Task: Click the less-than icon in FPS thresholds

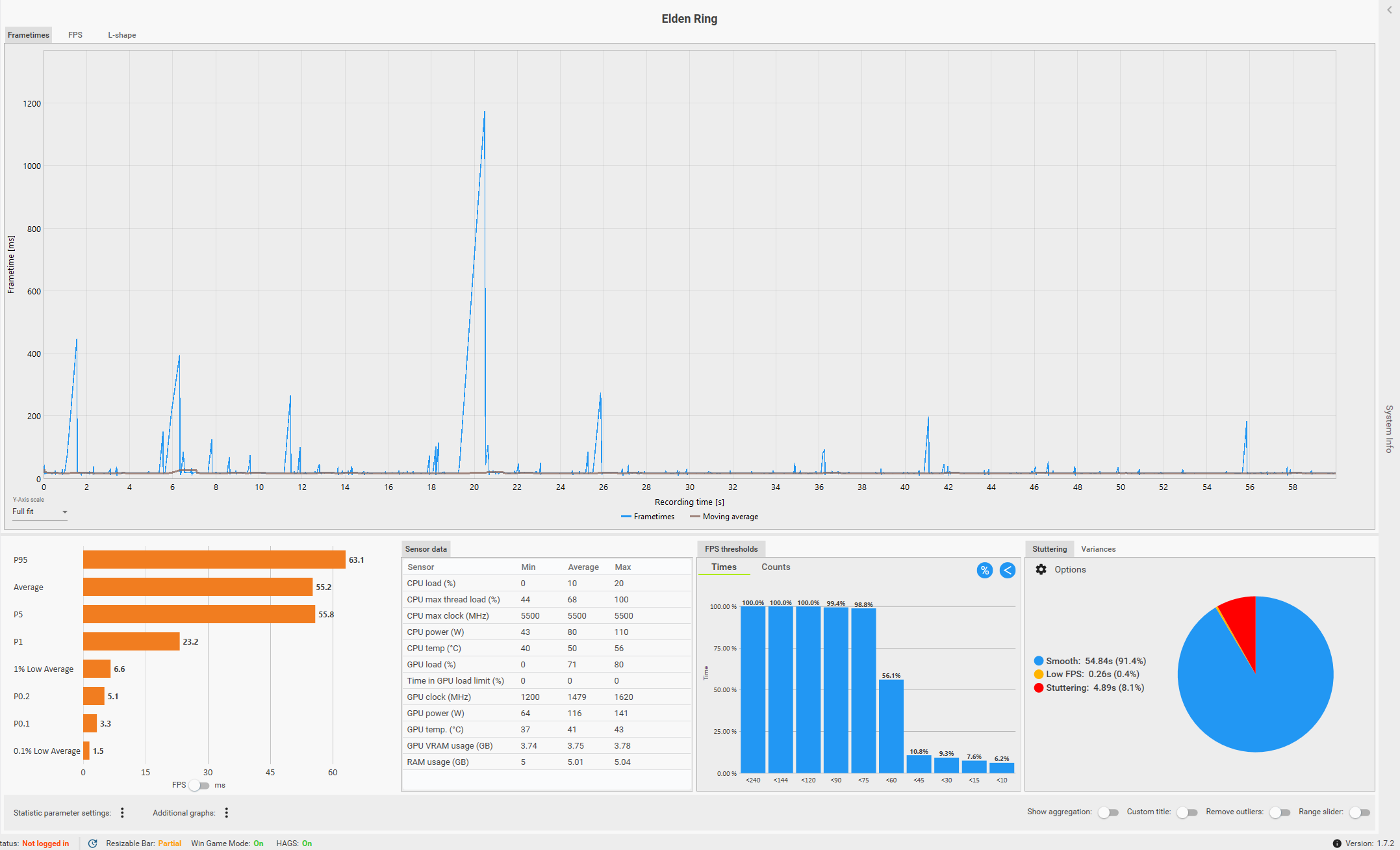Action: click(1007, 570)
